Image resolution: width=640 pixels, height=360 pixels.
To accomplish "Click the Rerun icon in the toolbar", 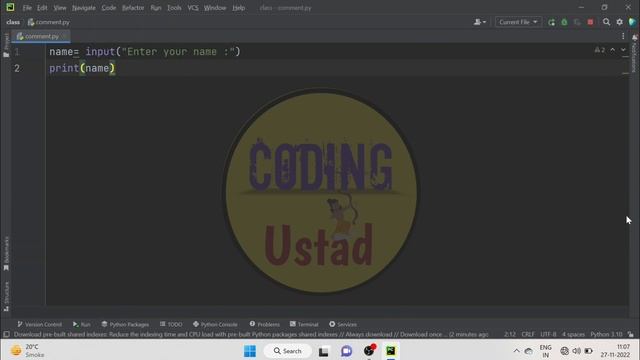I will 551,22.
